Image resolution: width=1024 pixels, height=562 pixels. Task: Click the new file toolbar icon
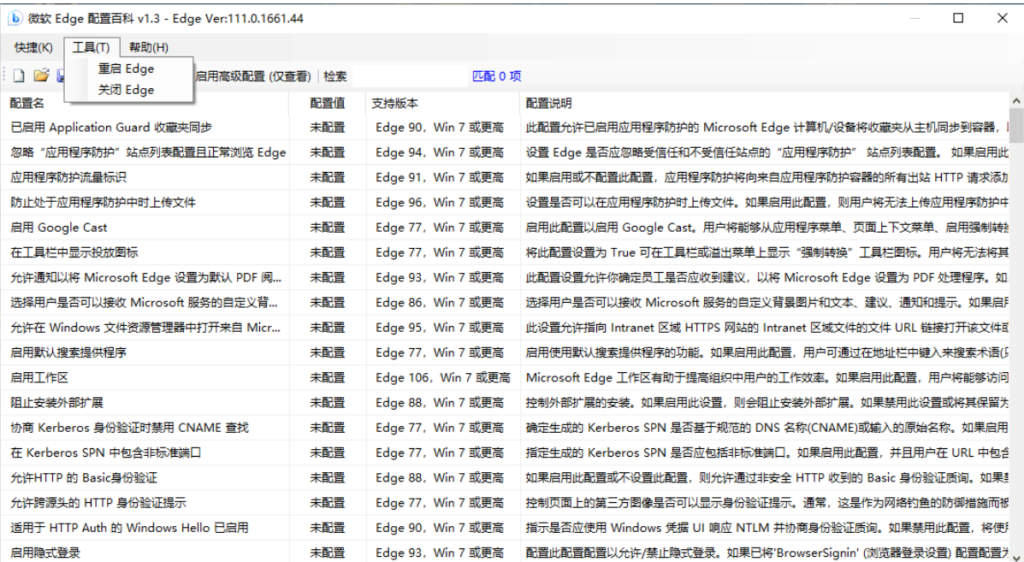point(18,76)
